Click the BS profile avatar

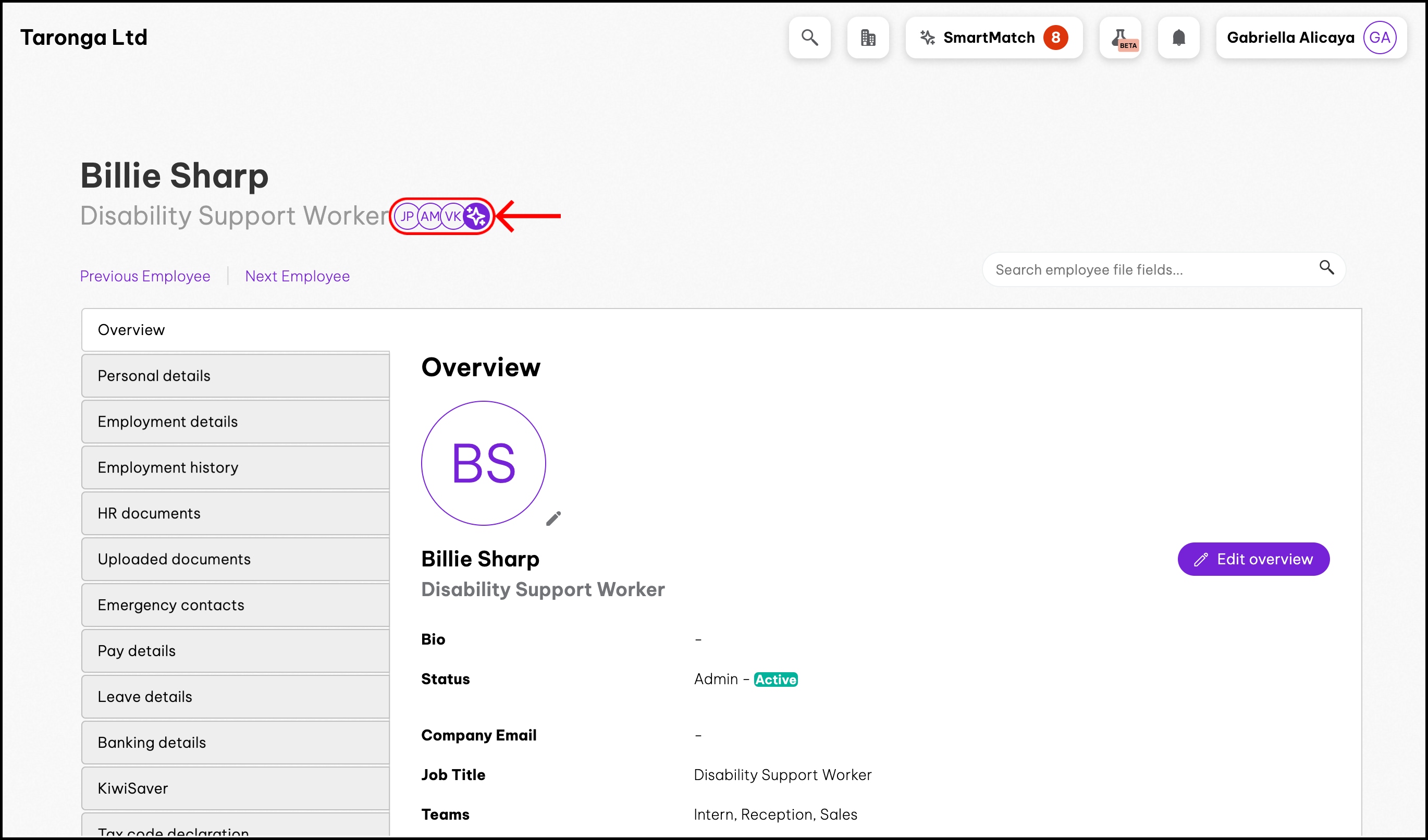point(483,463)
